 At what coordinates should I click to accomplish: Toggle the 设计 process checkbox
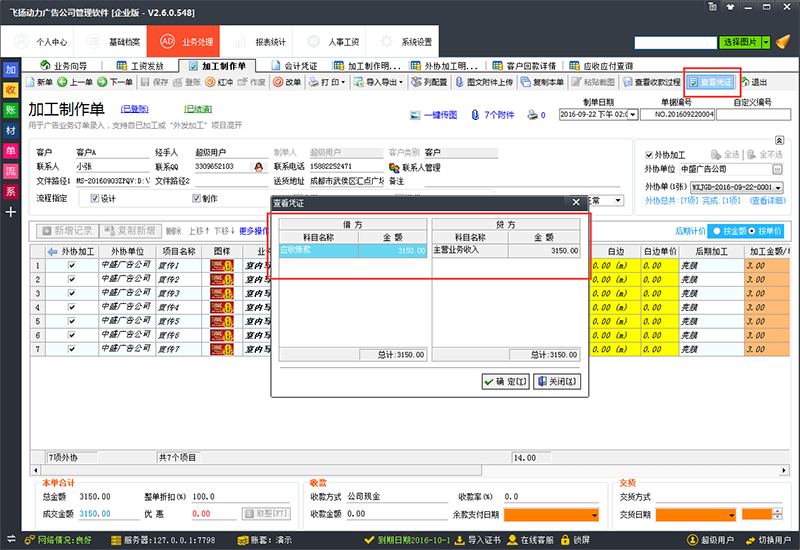point(96,199)
